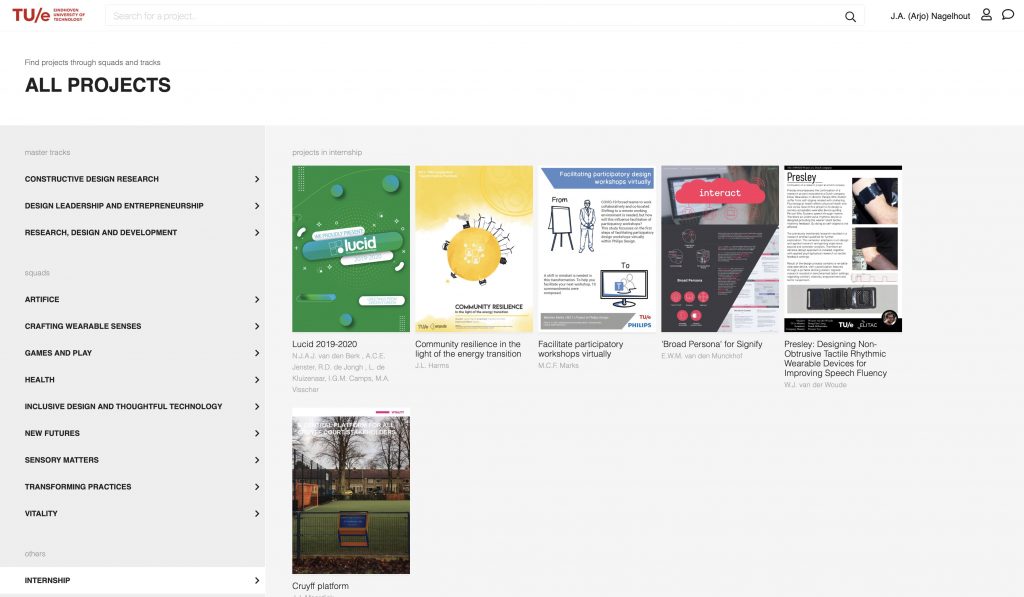The image size is (1024, 597).
Task: Open "'Broad Persona' for Signify" title
Action: pyautogui.click(x=712, y=344)
